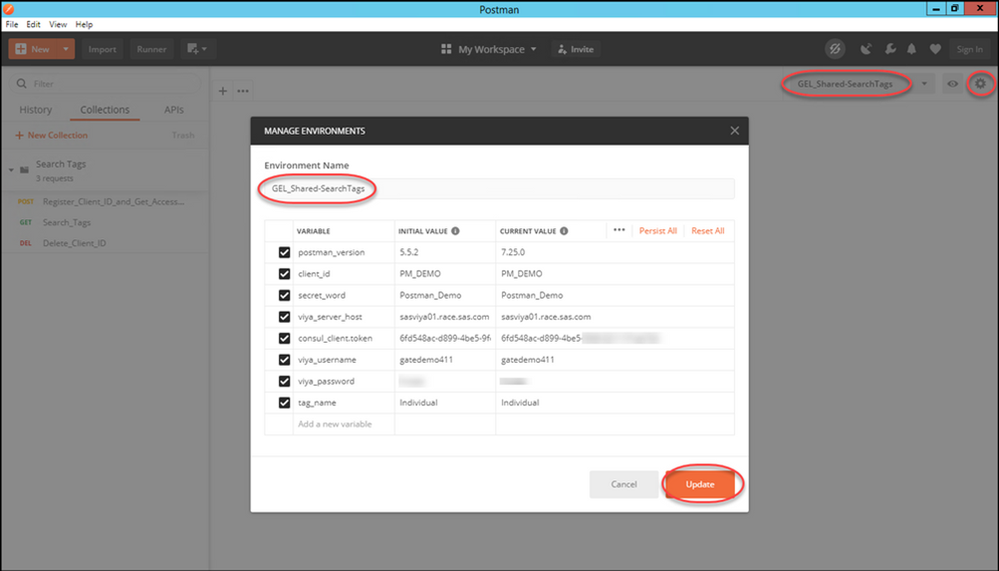
Task: Click info icon next to Initial Value
Action: pyautogui.click(x=456, y=231)
